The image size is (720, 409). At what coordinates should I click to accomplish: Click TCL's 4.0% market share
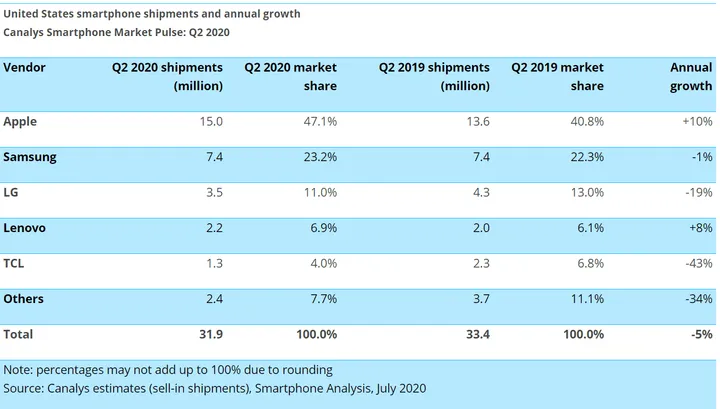click(x=324, y=263)
